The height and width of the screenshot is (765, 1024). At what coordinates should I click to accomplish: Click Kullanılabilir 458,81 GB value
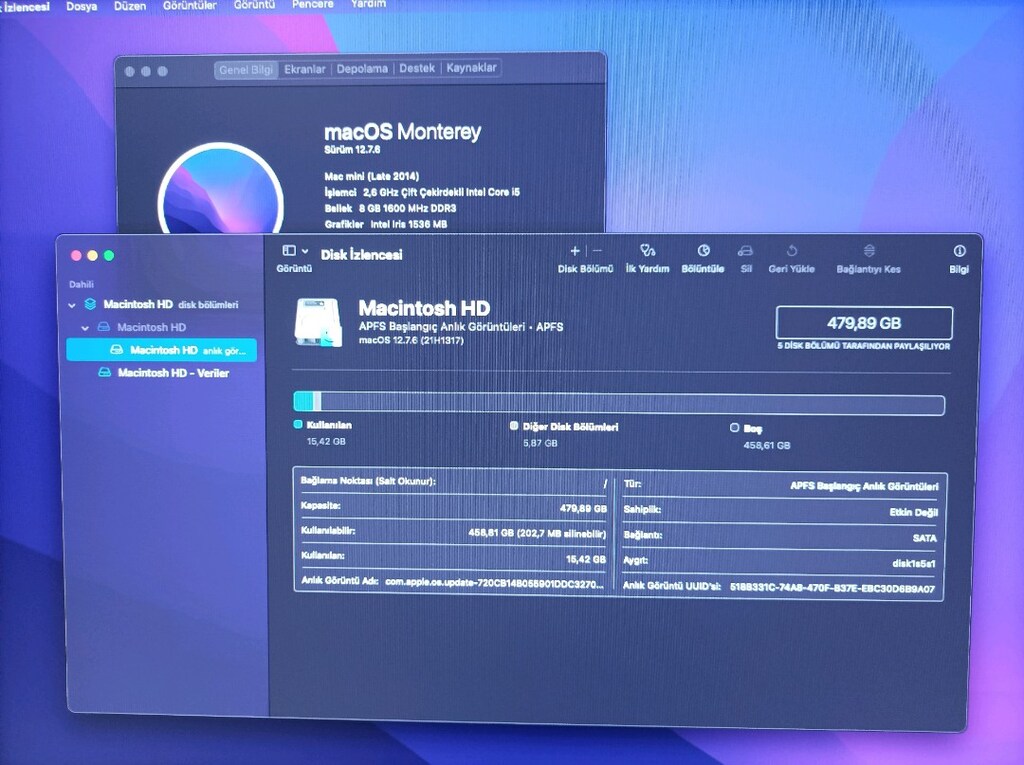[537, 533]
